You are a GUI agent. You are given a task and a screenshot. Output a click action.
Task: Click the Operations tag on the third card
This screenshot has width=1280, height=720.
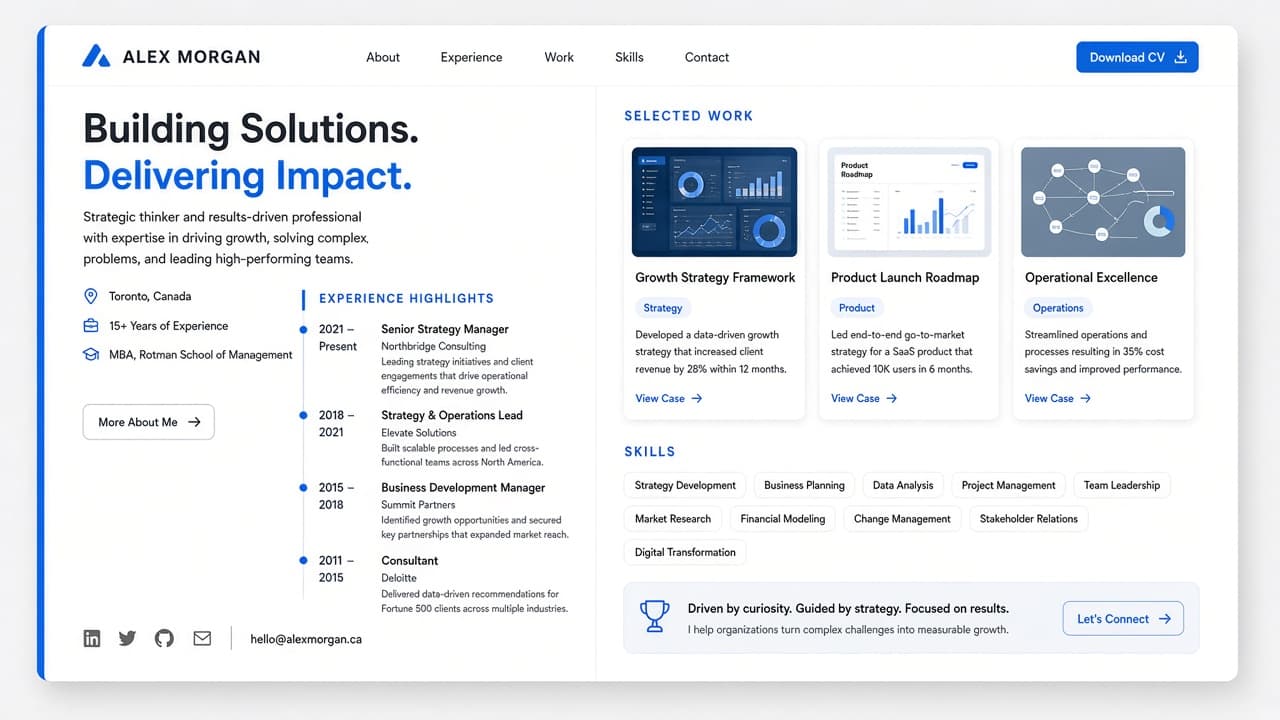(x=1058, y=308)
